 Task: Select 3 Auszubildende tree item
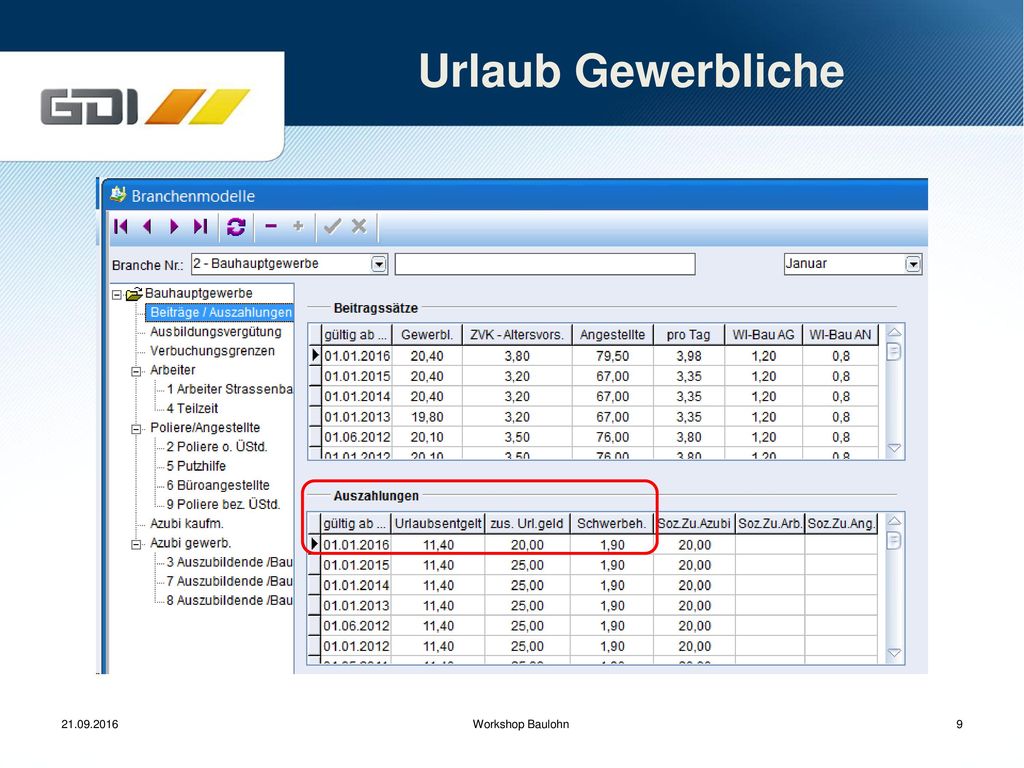pyautogui.click(x=229, y=562)
